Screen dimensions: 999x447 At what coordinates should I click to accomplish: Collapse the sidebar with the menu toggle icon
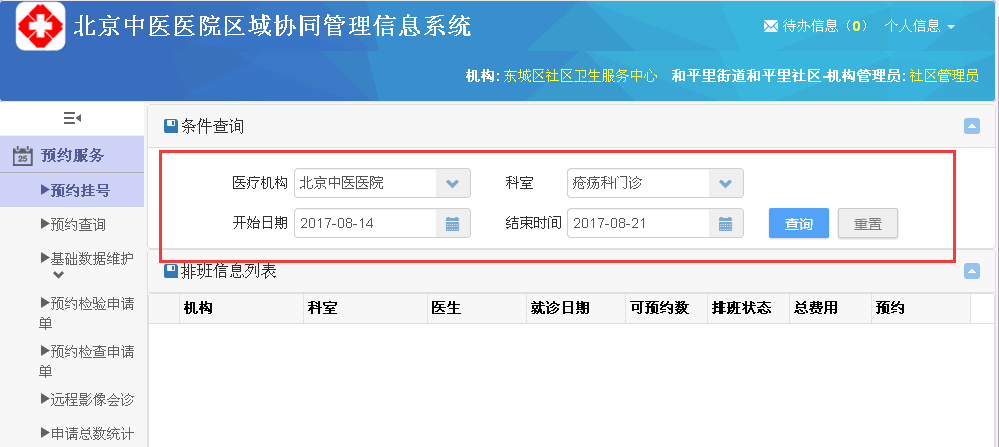tap(72, 118)
